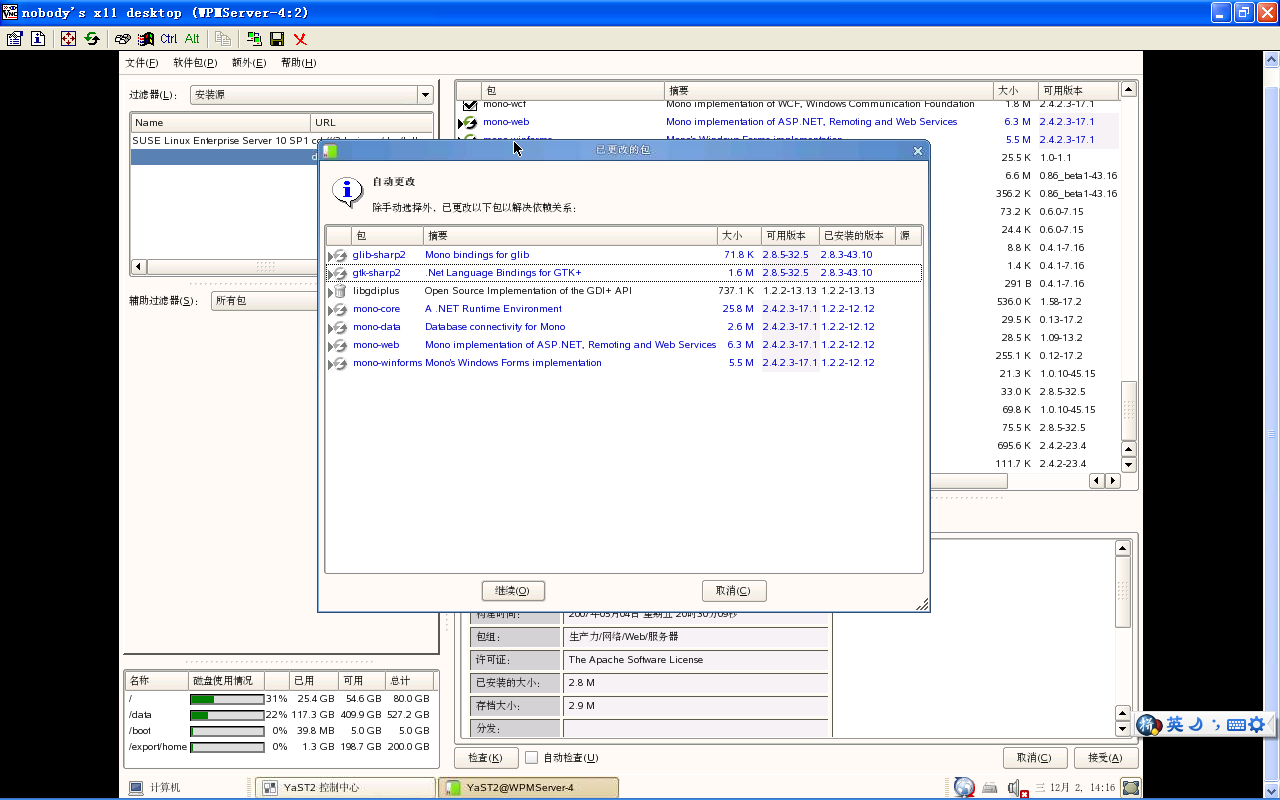
Task: Click the green refresh screen icon
Action: 92,38
